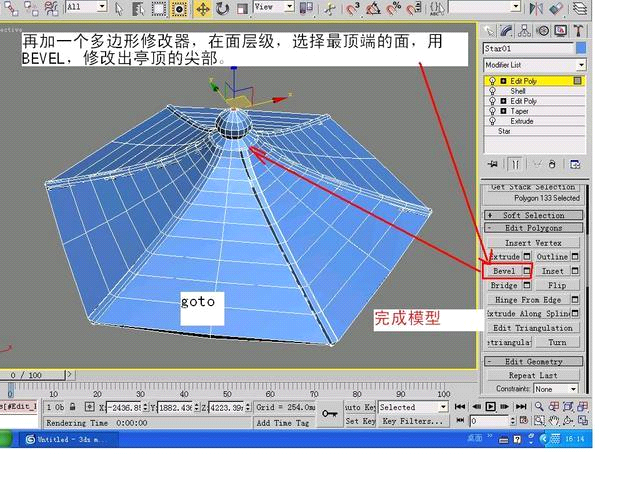640x480 pixels.
Task: Toggle lightbulb for Extrude modifier
Action: click(492, 121)
